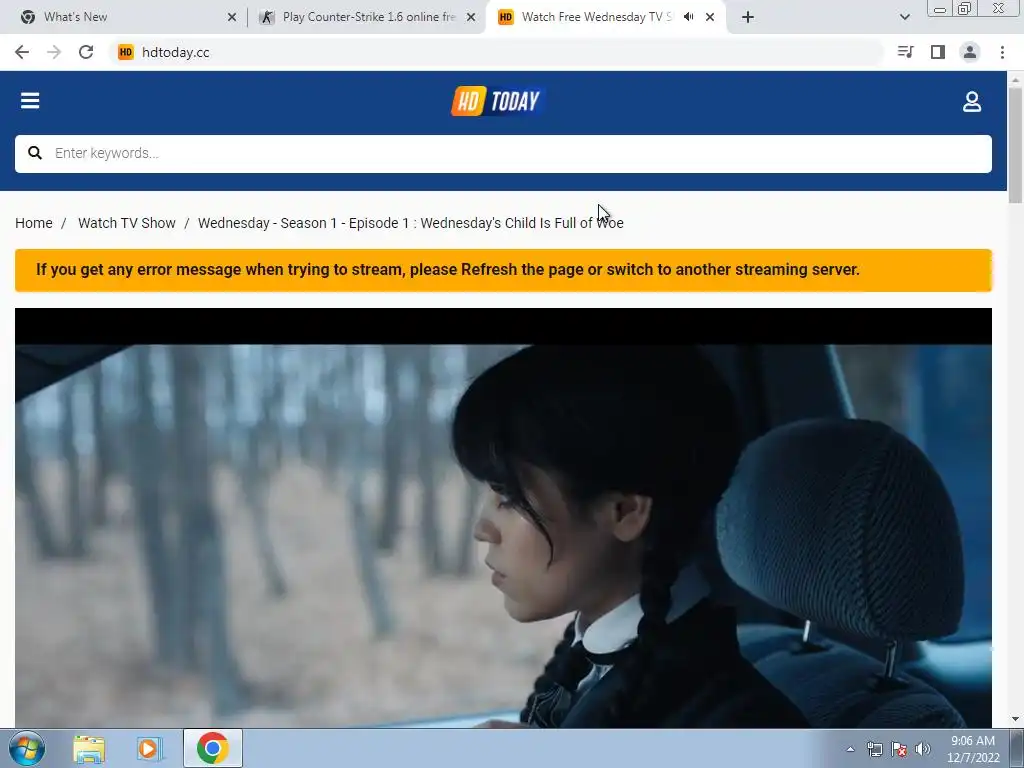The width and height of the screenshot is (1024, 768).
Task: Close the Counter-Strike tab
Action: pyautogui.click(x=471, y=18)
